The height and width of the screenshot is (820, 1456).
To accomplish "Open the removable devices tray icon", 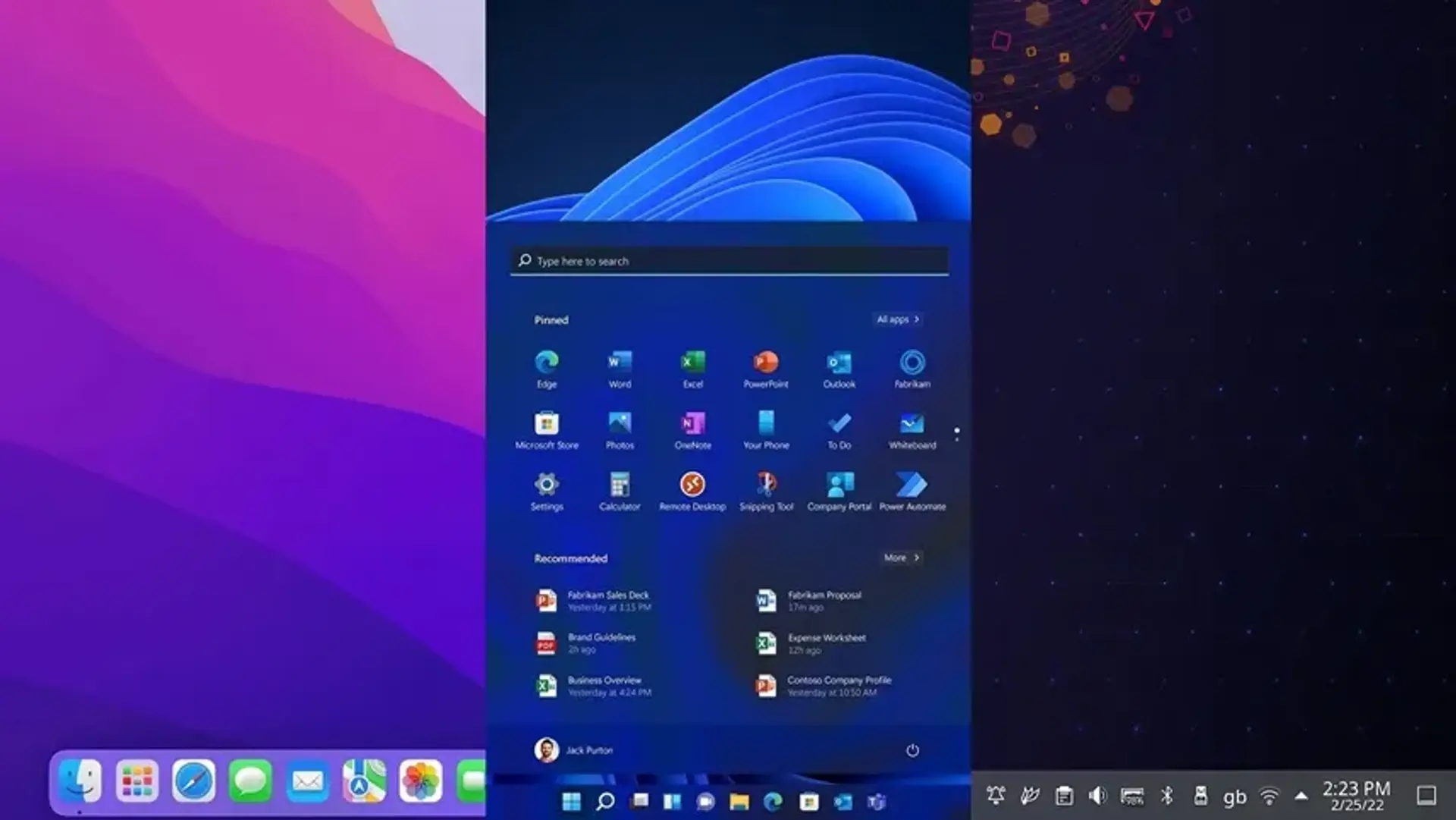I will pos(1200,796).
